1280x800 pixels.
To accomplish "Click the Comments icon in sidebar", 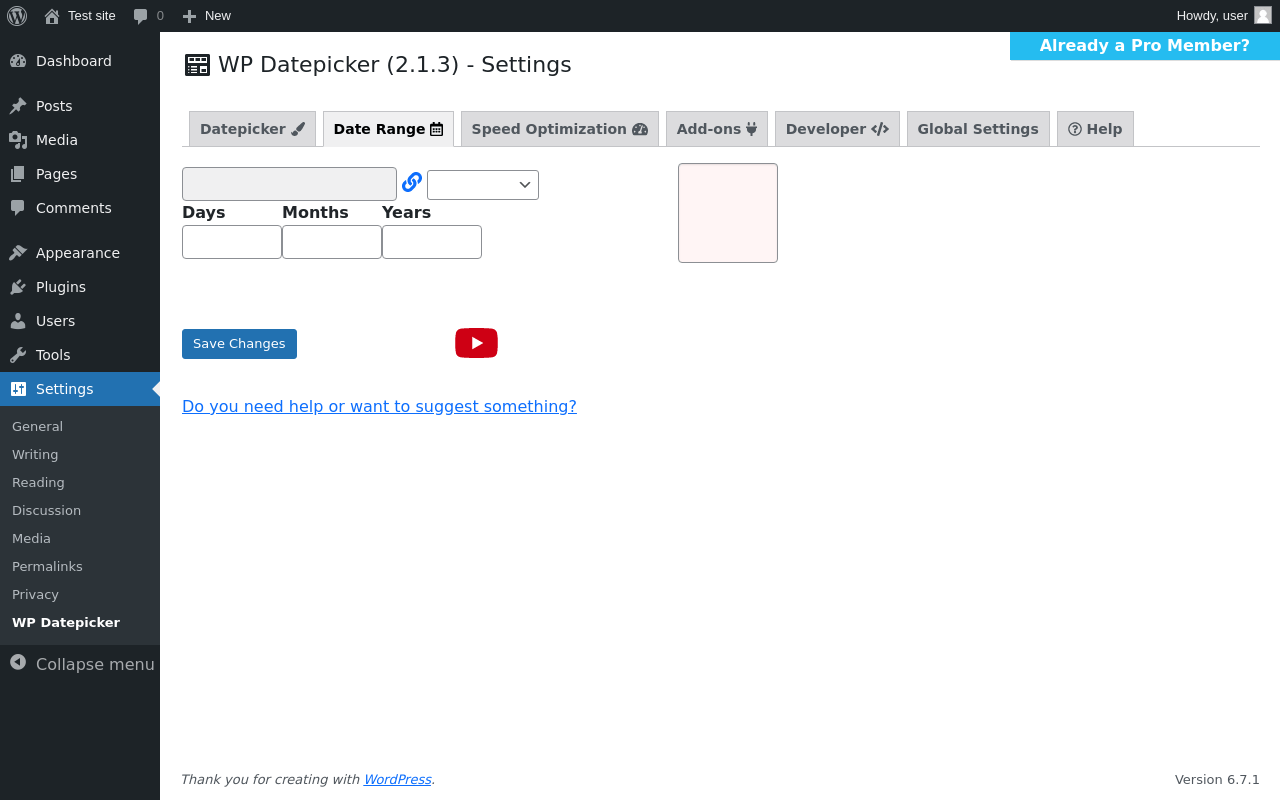I will coord(18,208).
